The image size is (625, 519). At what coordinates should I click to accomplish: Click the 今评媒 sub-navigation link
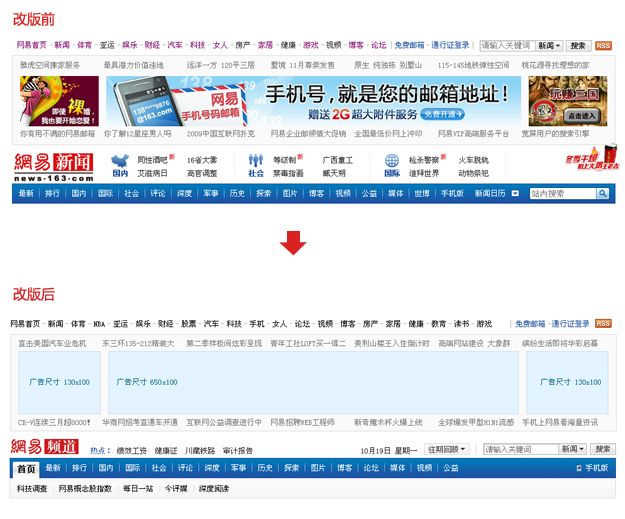click(x=176, y=488)
